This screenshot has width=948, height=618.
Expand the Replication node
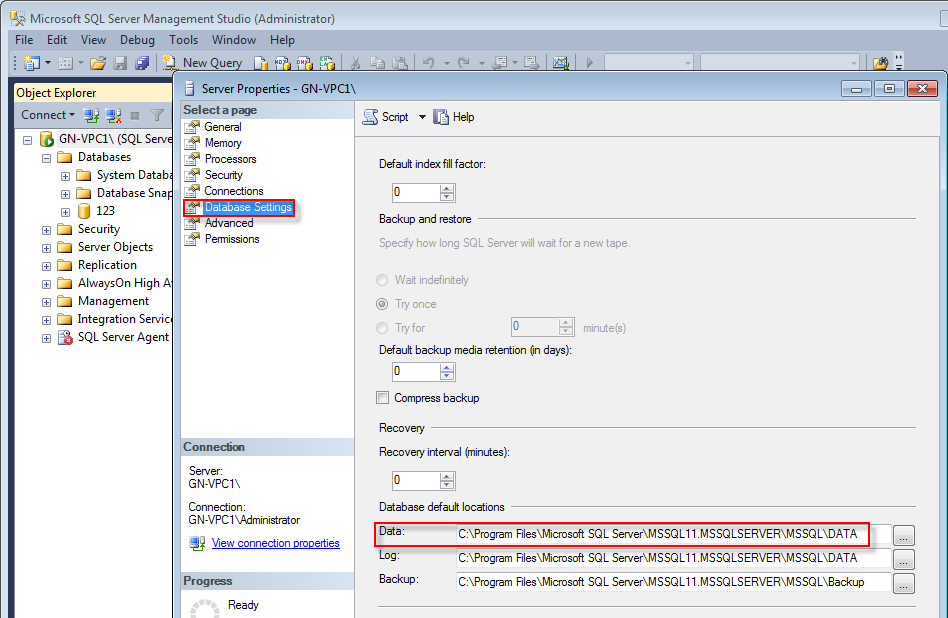[47, 266]
